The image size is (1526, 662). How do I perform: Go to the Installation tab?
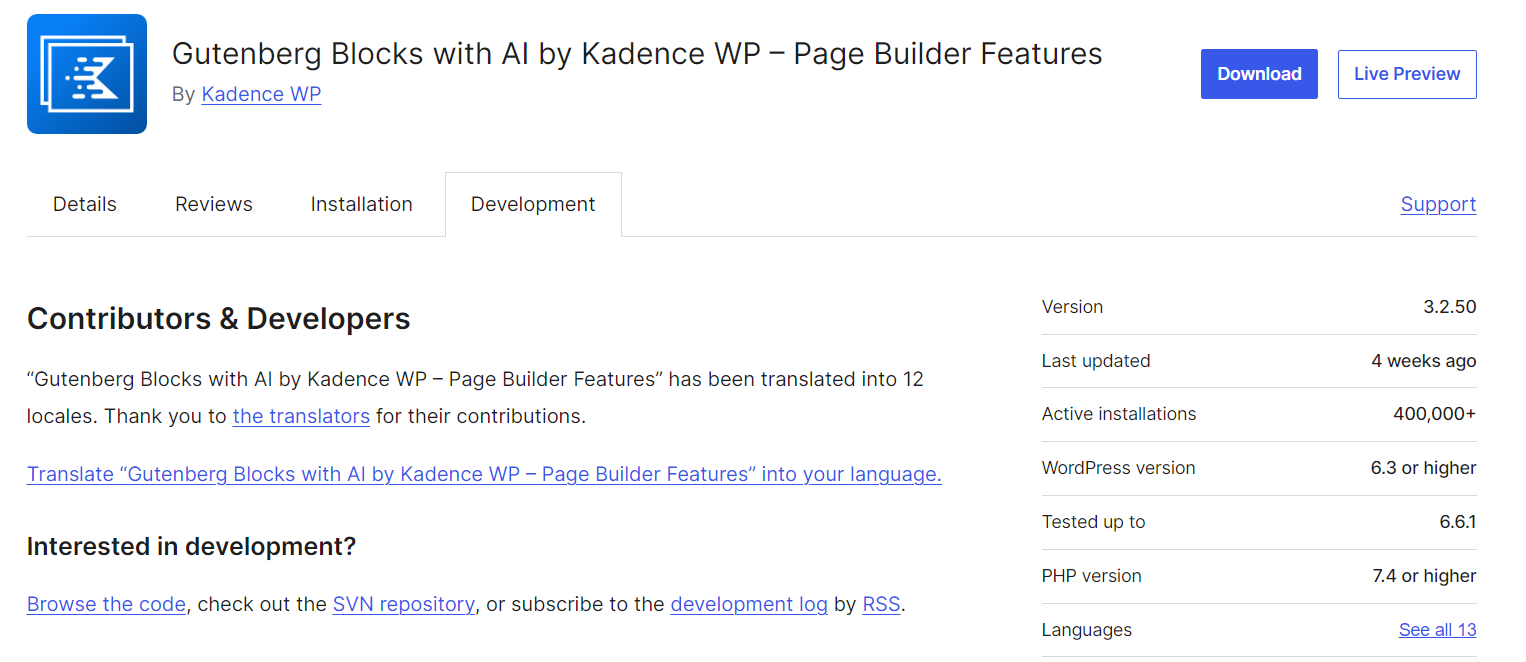coord(362,204)
